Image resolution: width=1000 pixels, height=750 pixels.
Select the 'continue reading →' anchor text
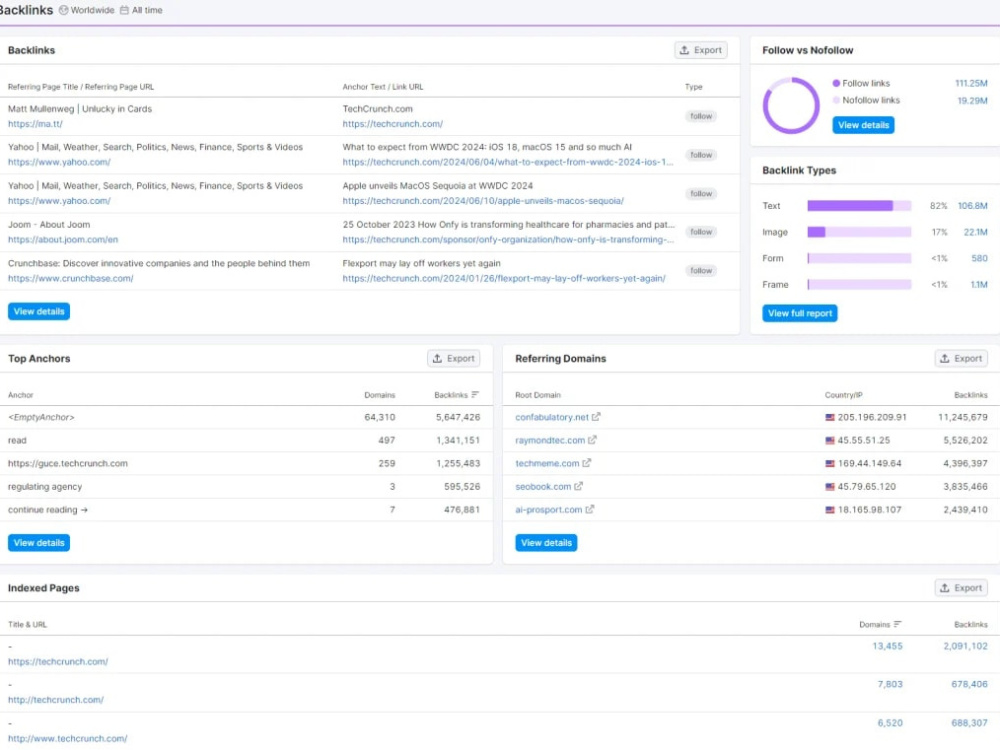[48, 510]
